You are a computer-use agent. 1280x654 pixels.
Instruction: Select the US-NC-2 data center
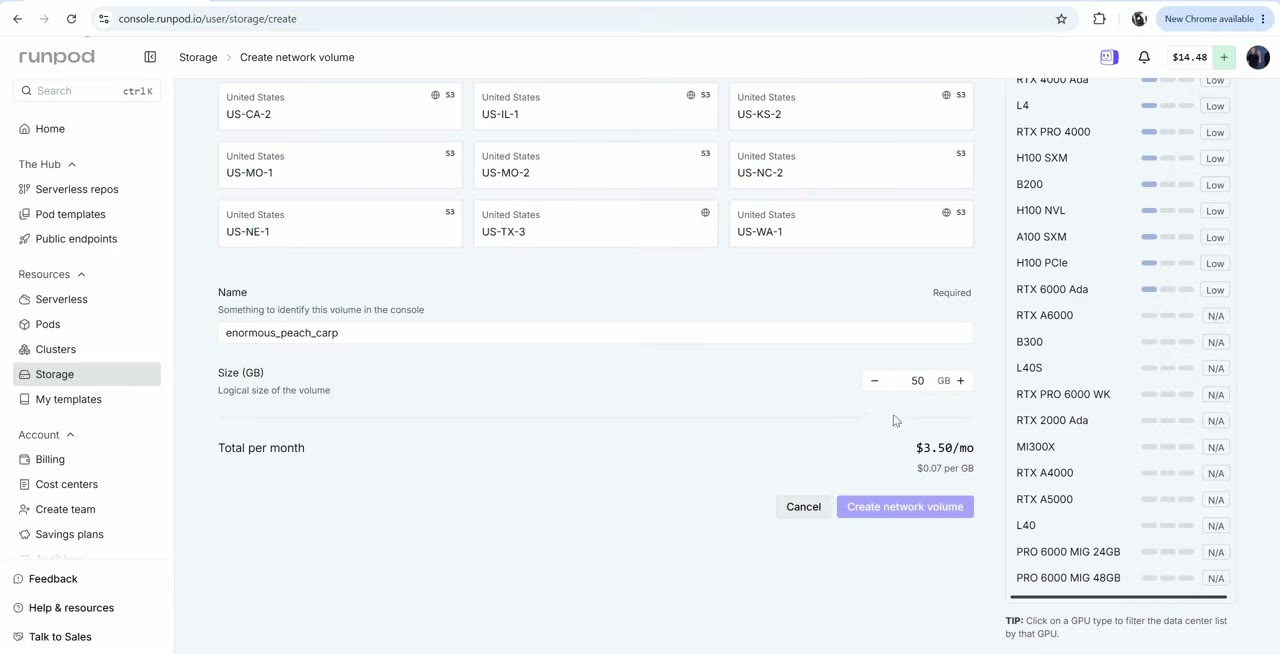[851, 165]
